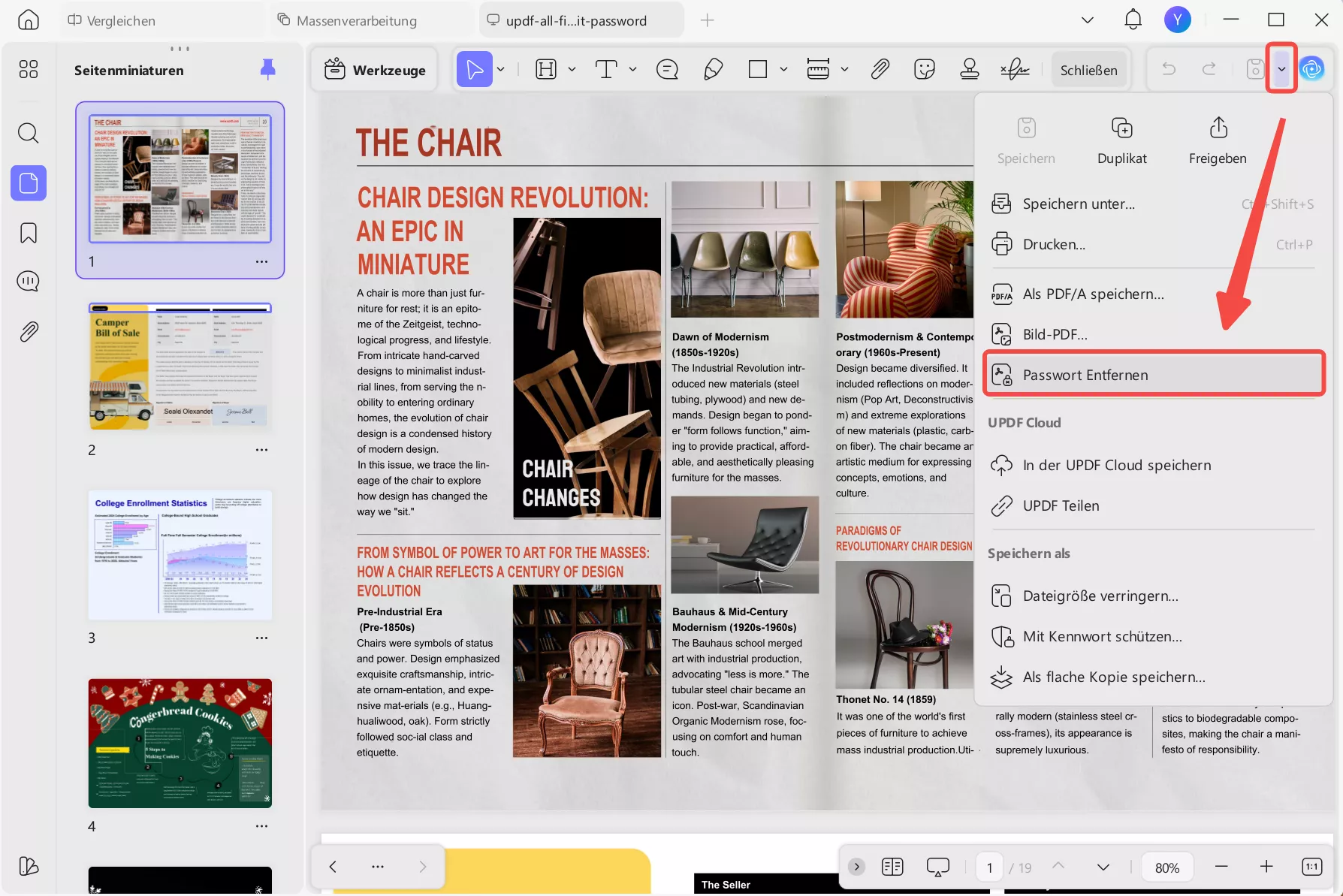Open the 80% zoom level dropdown
The image size is (1343, 896).
point(1166,867)
